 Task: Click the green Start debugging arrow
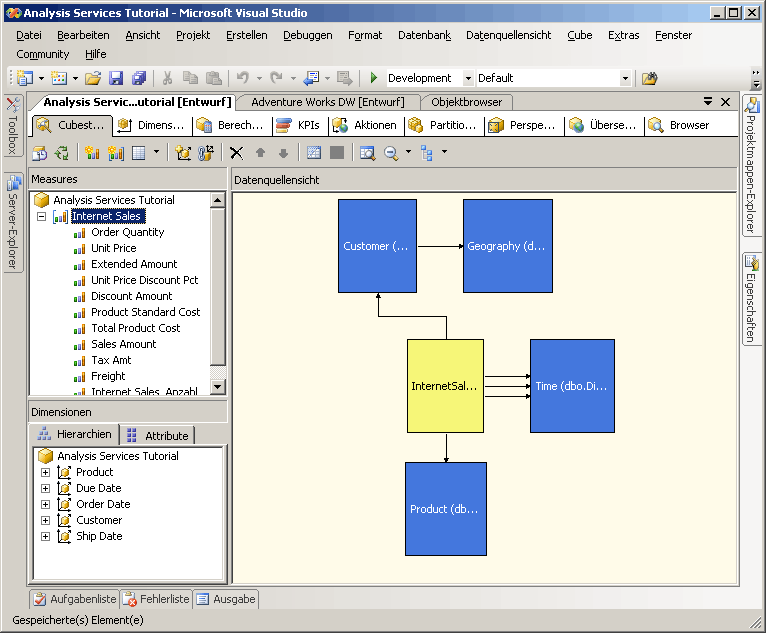tap(374, 78)
